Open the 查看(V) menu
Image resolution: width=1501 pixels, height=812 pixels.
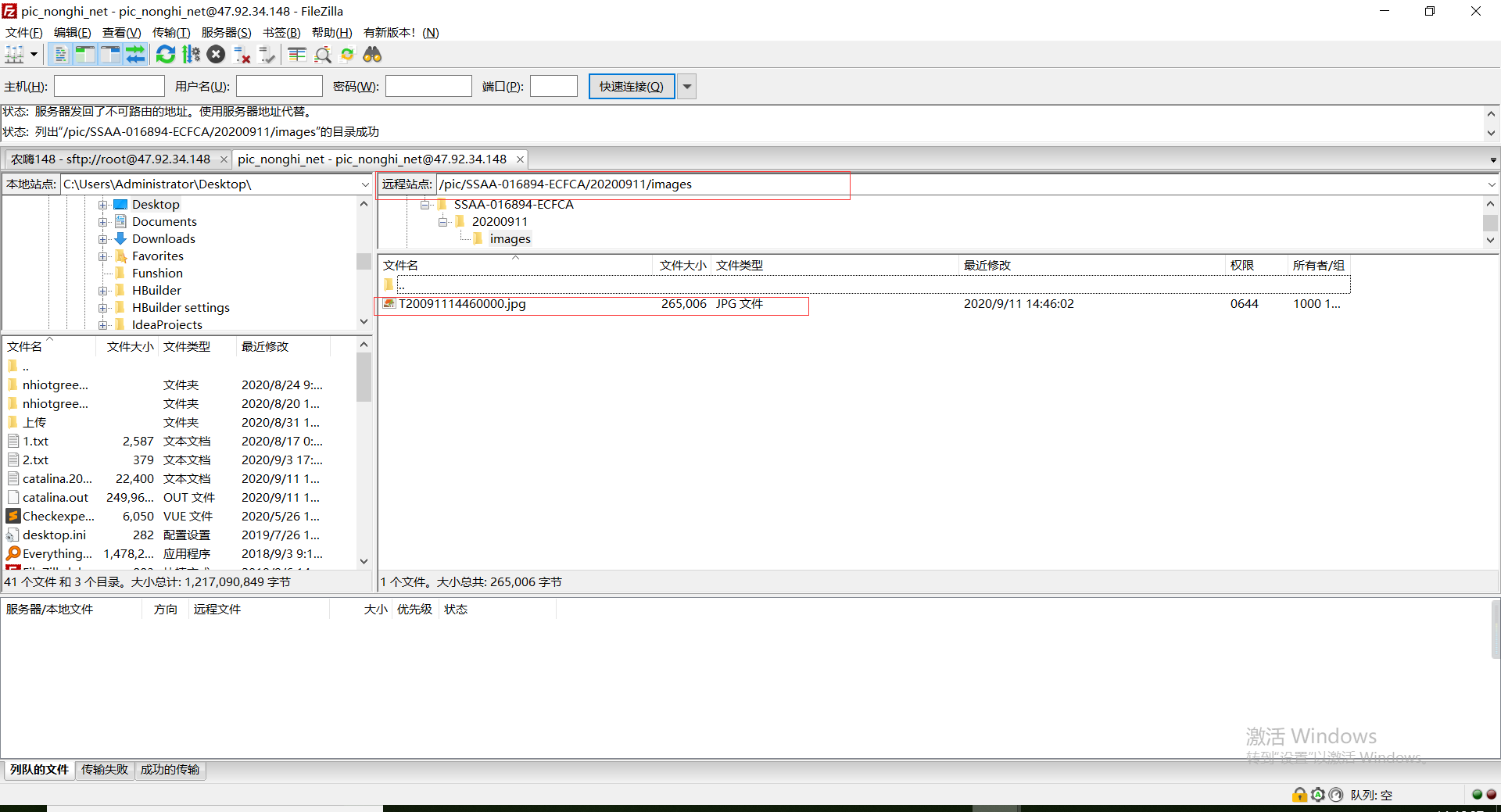[122, 33]
